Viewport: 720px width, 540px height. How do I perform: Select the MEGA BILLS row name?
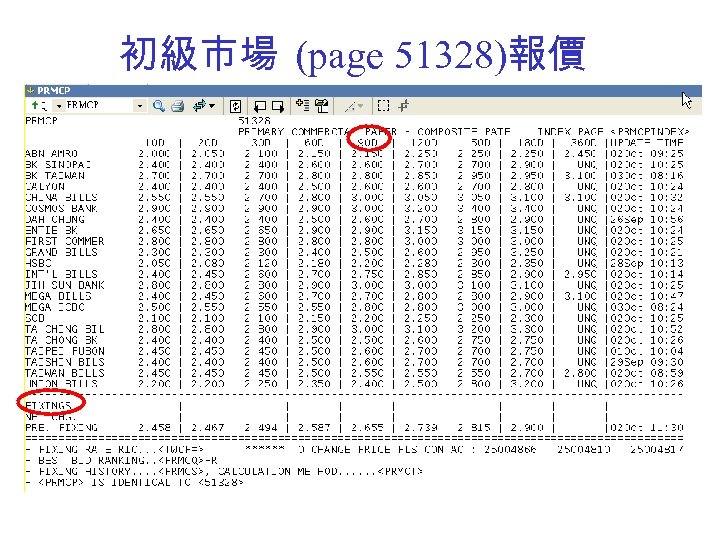(58, 296)
